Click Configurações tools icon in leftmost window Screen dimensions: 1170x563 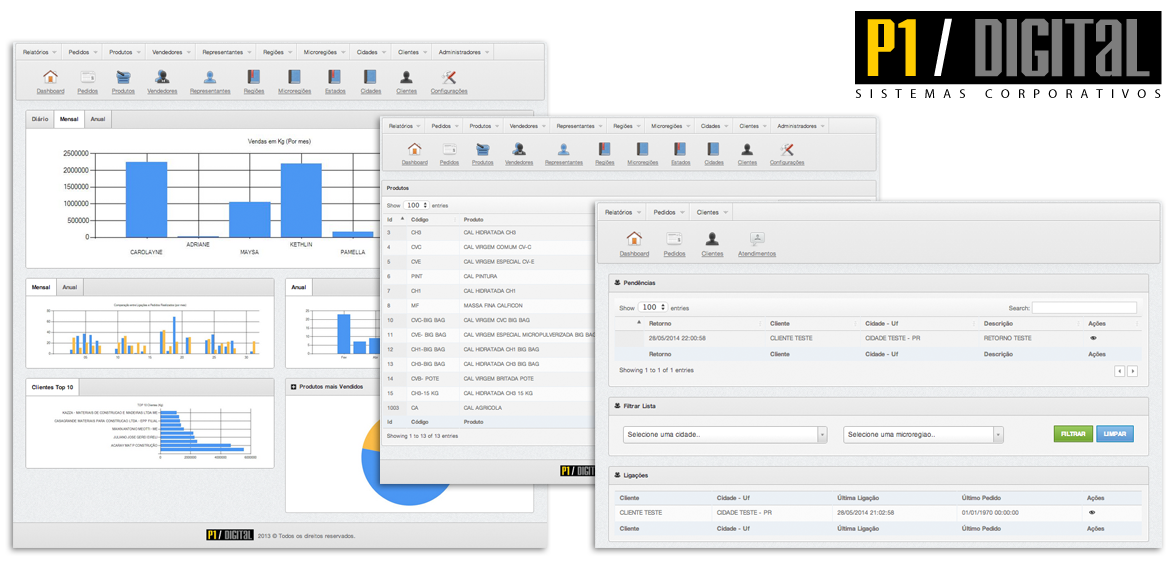point(449,77)
